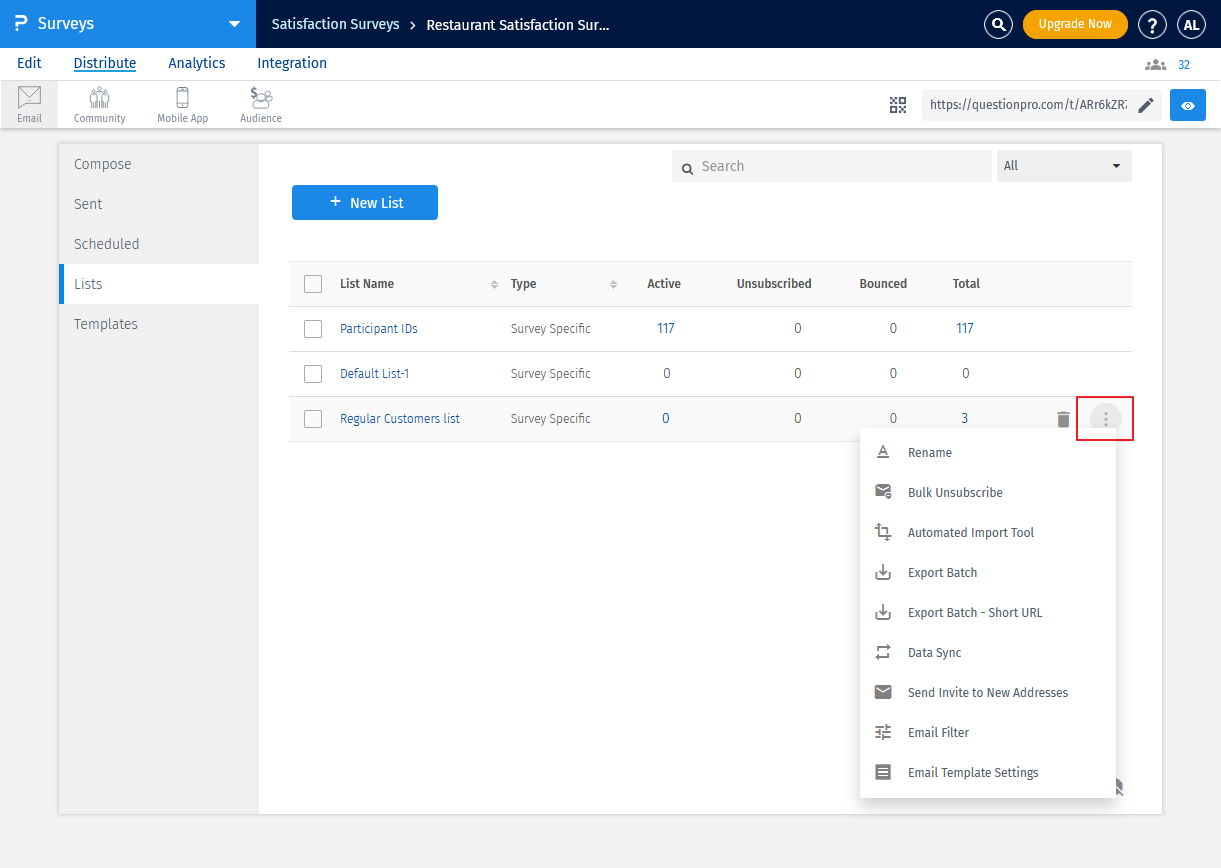Click the pencil icon to edit survey URL
The image size is (1221, 868).
pos(1146,105)
